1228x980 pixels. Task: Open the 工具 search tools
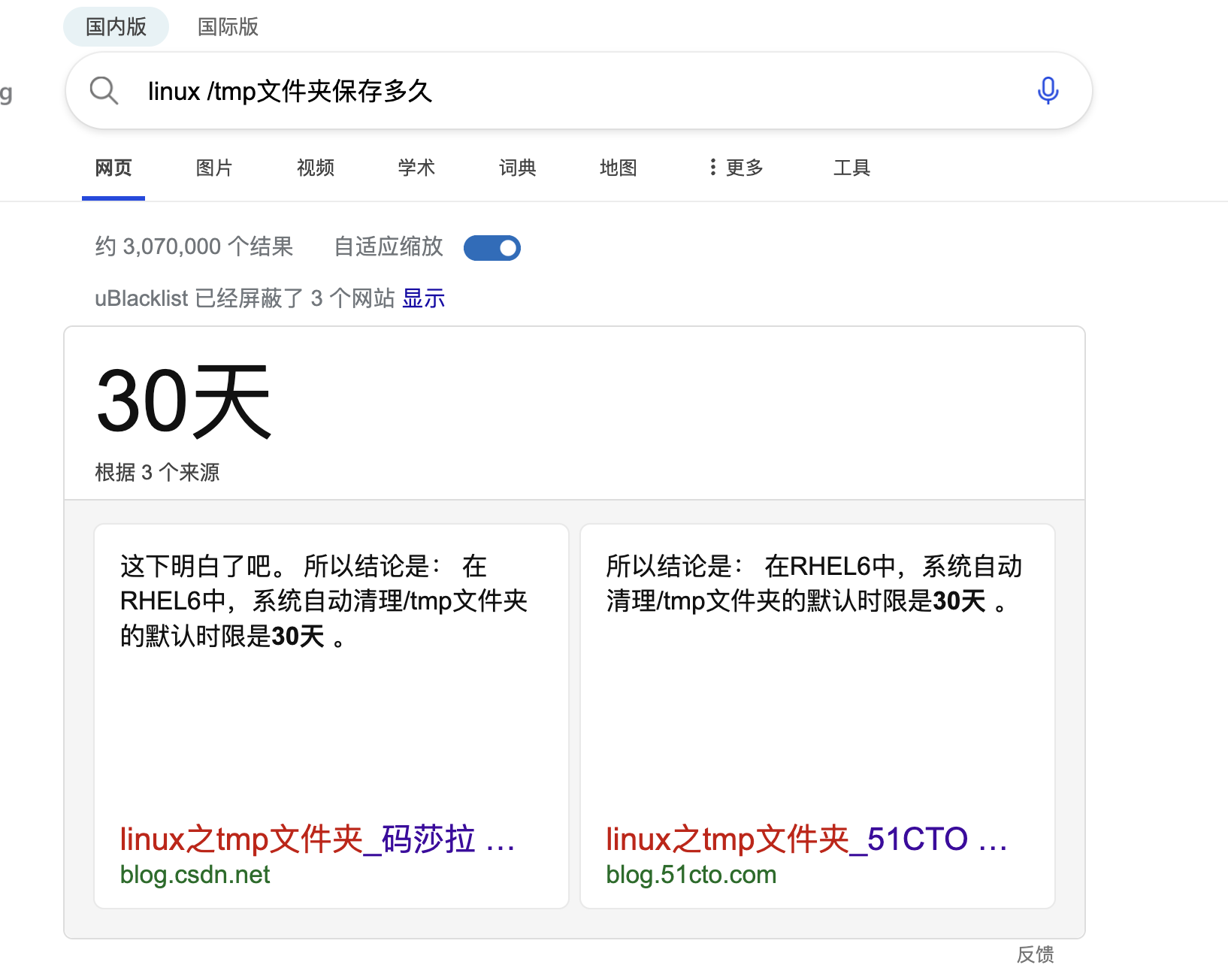[851, 168]
